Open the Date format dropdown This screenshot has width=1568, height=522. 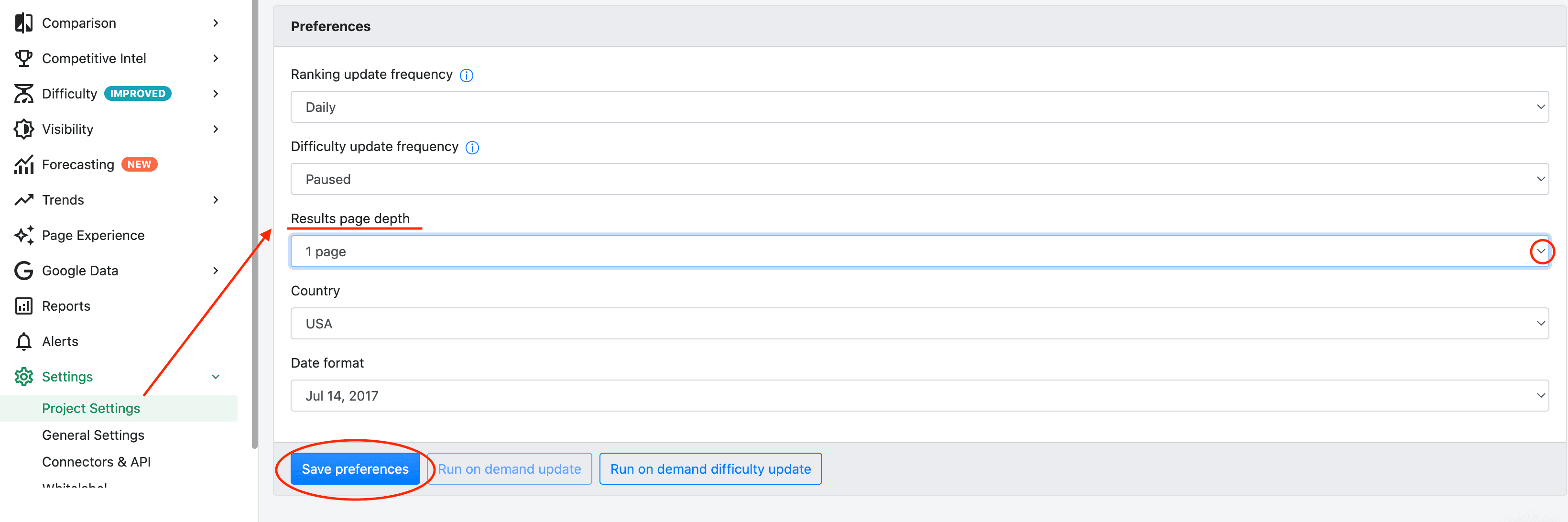(919, 395)
